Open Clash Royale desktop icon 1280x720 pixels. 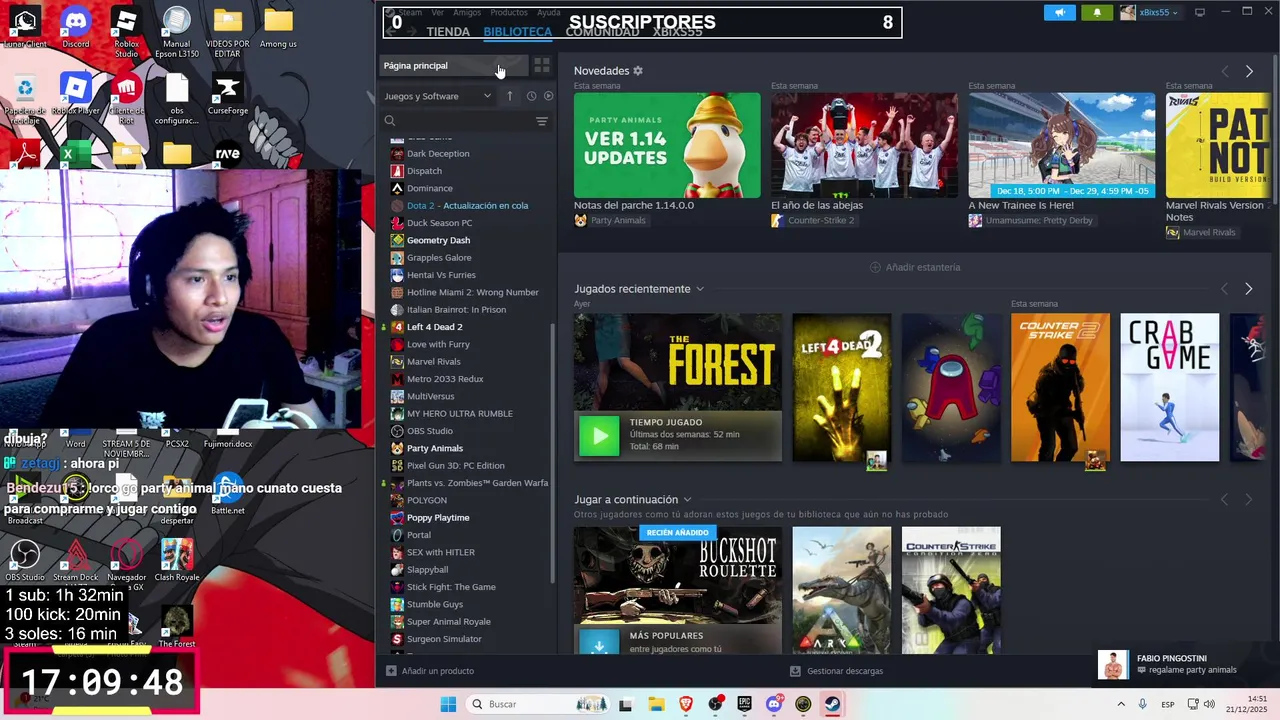(177, 560)
